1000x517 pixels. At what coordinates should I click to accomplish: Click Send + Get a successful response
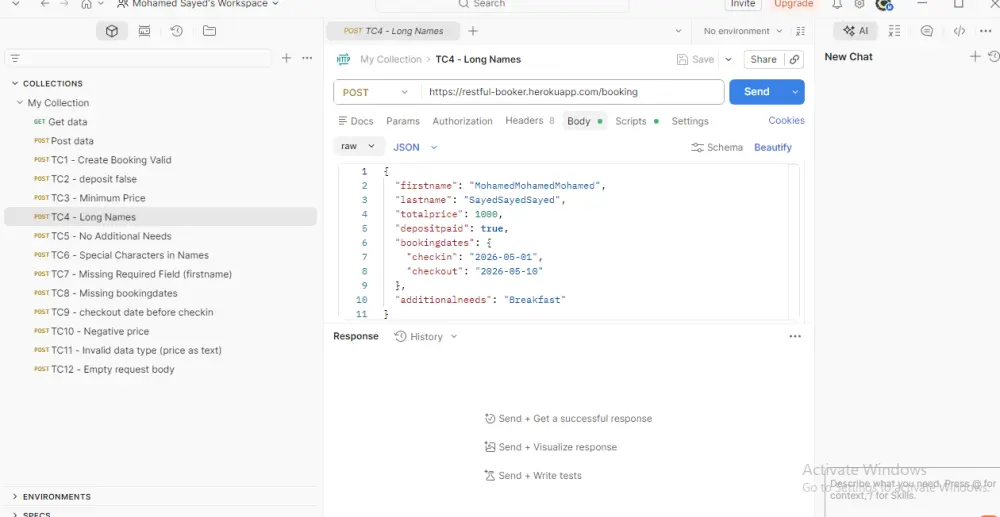coord(568,419)
